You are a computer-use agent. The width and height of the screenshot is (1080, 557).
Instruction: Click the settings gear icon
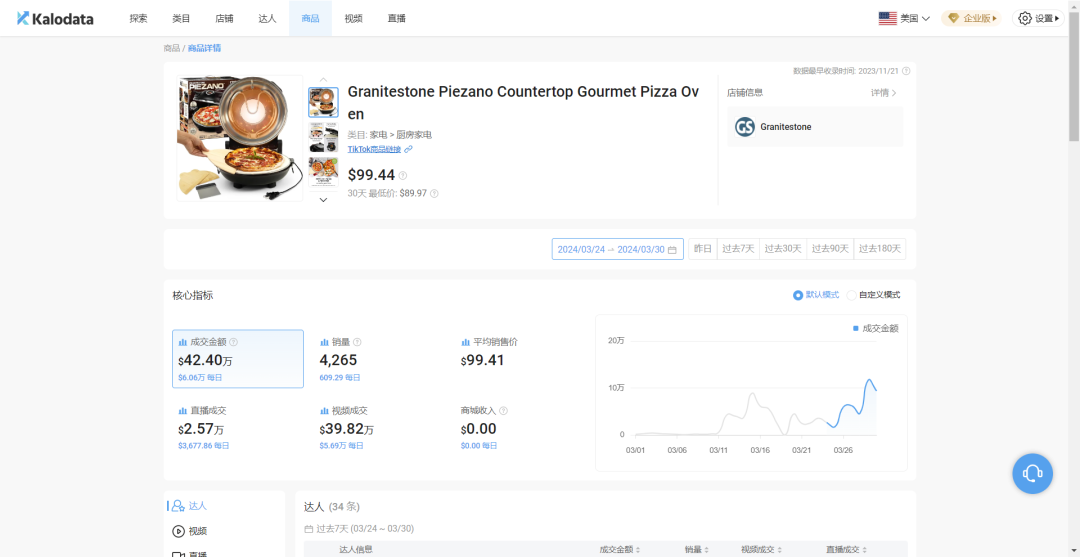point(1025,19)
